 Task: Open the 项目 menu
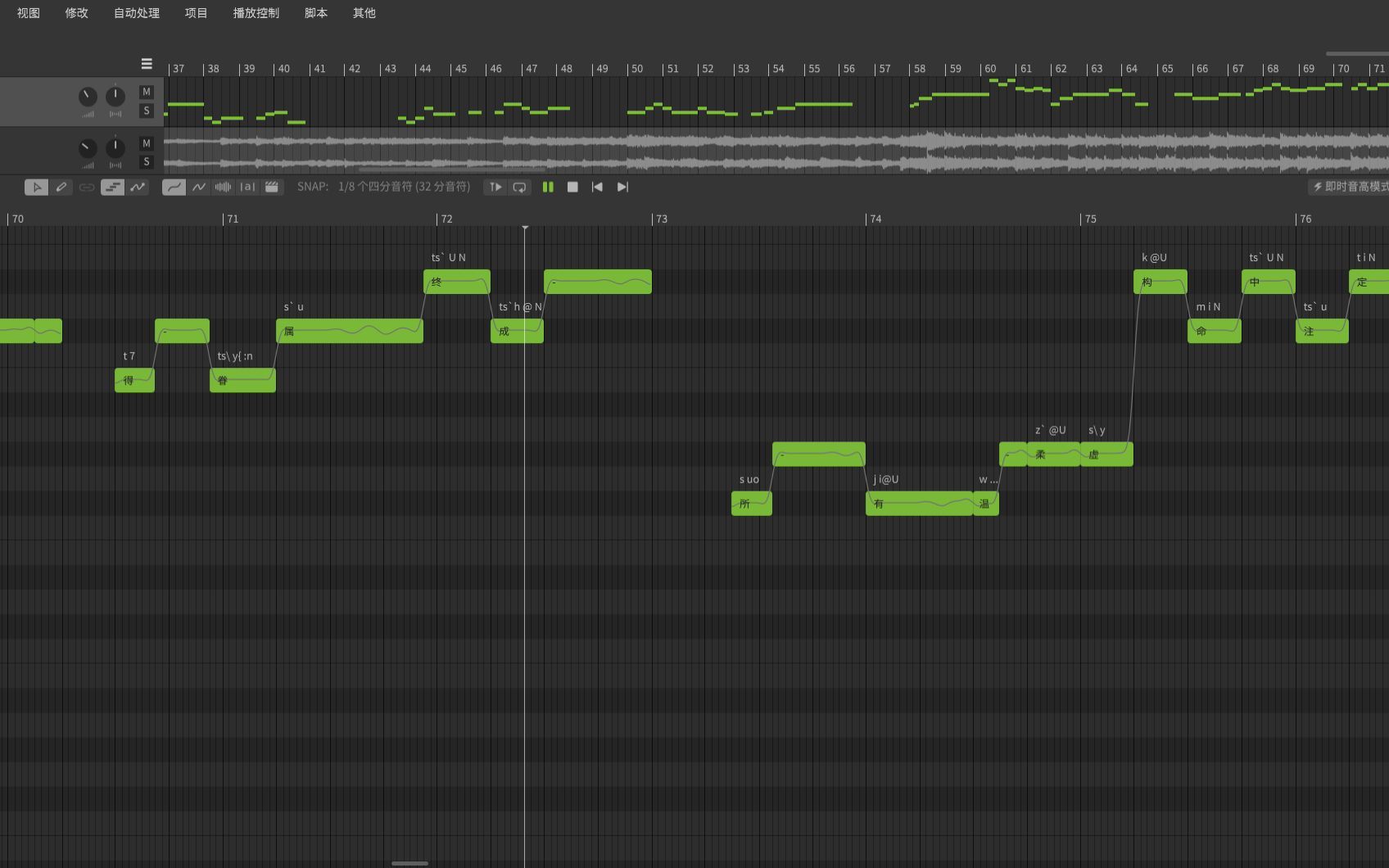(196, 13)
